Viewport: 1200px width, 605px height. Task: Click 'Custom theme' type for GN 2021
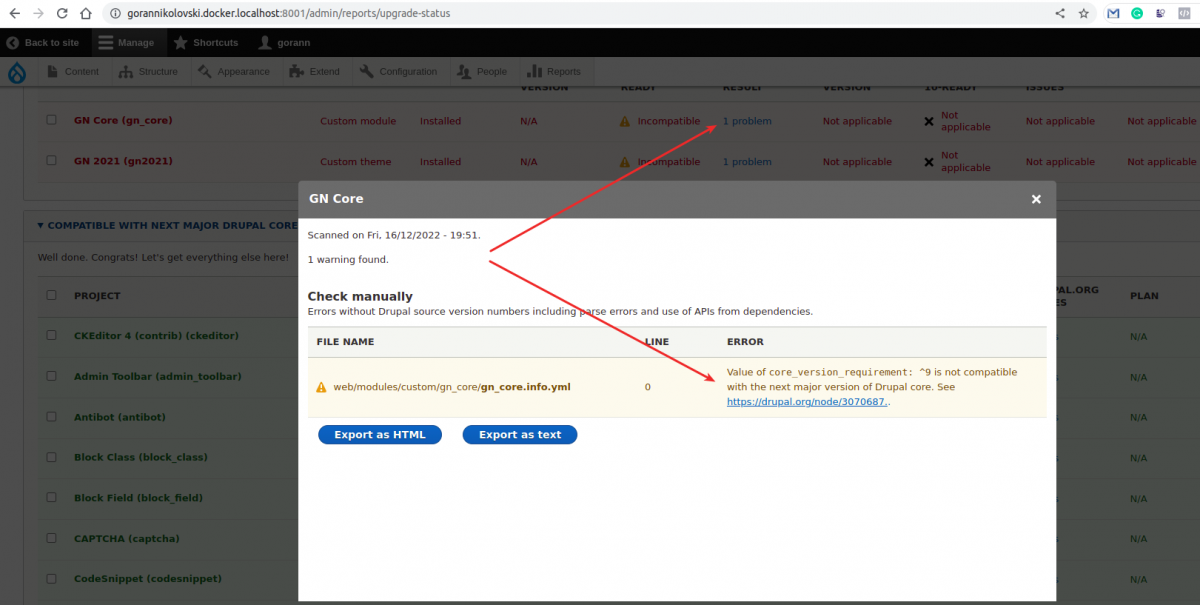356,161
